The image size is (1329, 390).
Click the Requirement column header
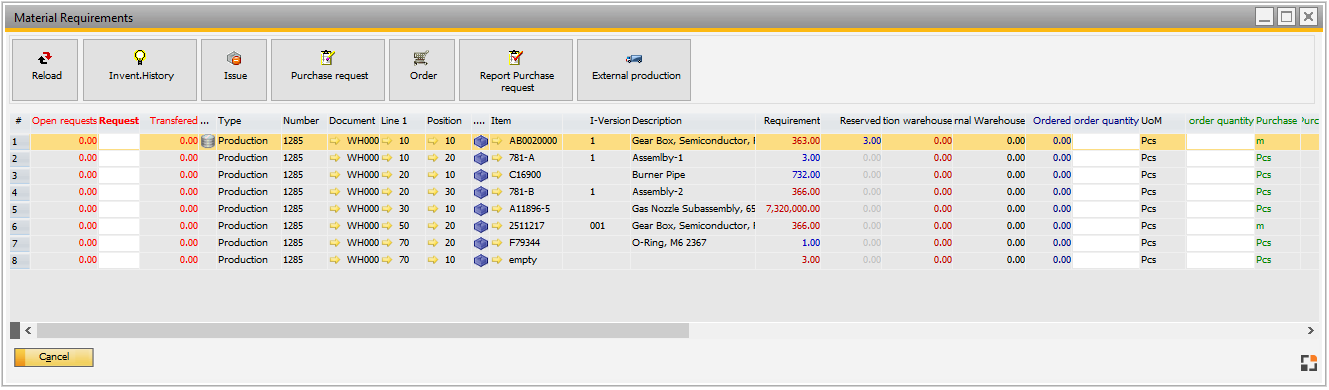click(792, 121)
